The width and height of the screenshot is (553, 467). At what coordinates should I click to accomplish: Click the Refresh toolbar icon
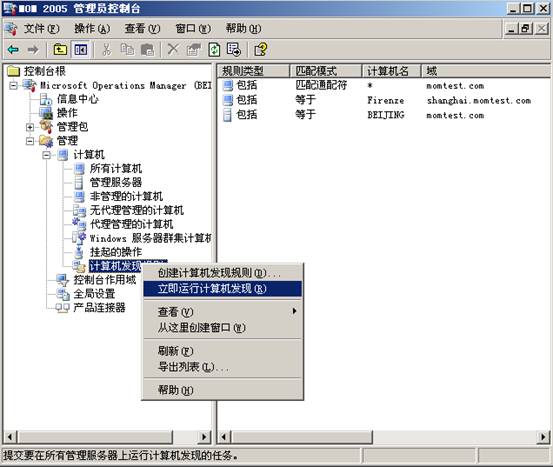point(214,50)
